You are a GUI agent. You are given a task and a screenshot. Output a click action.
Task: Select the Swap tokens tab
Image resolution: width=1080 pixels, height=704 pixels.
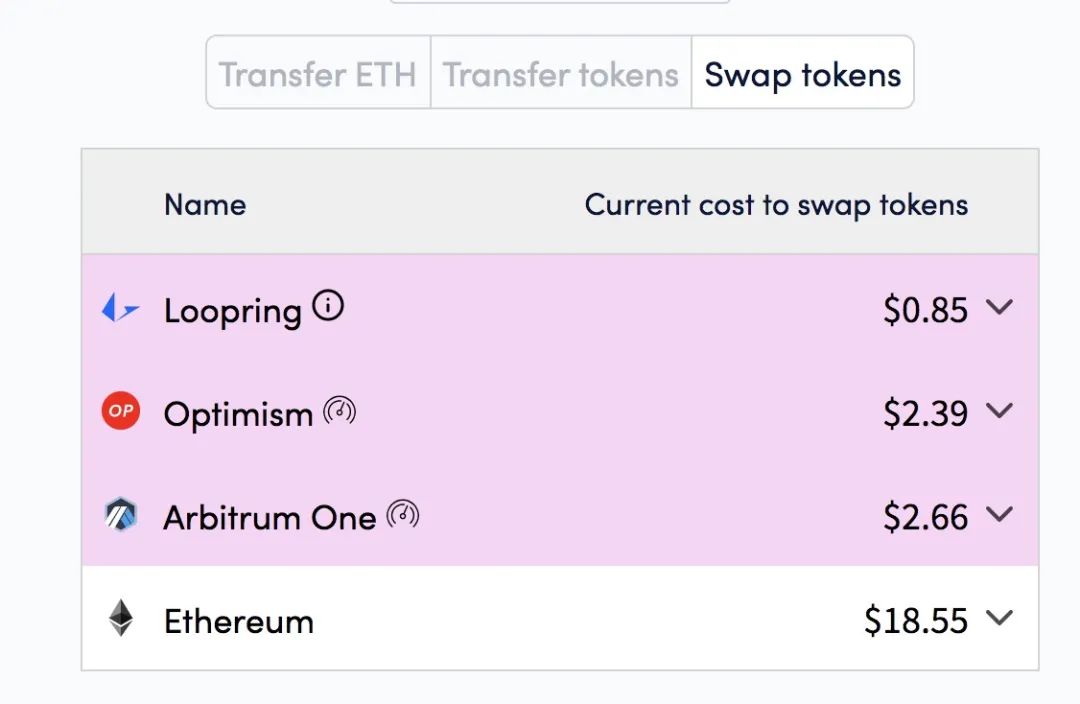(x=802, y=72)
